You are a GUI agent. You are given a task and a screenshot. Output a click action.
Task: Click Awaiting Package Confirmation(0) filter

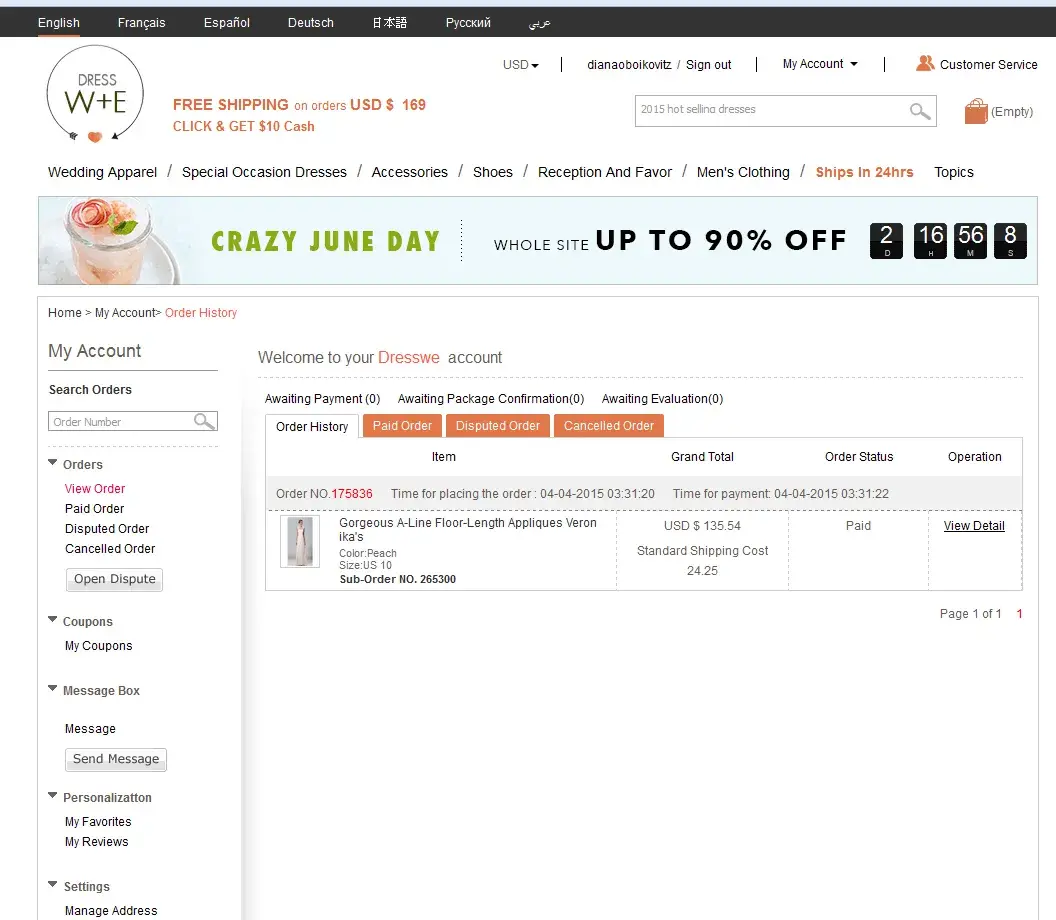tap(491, 399)
